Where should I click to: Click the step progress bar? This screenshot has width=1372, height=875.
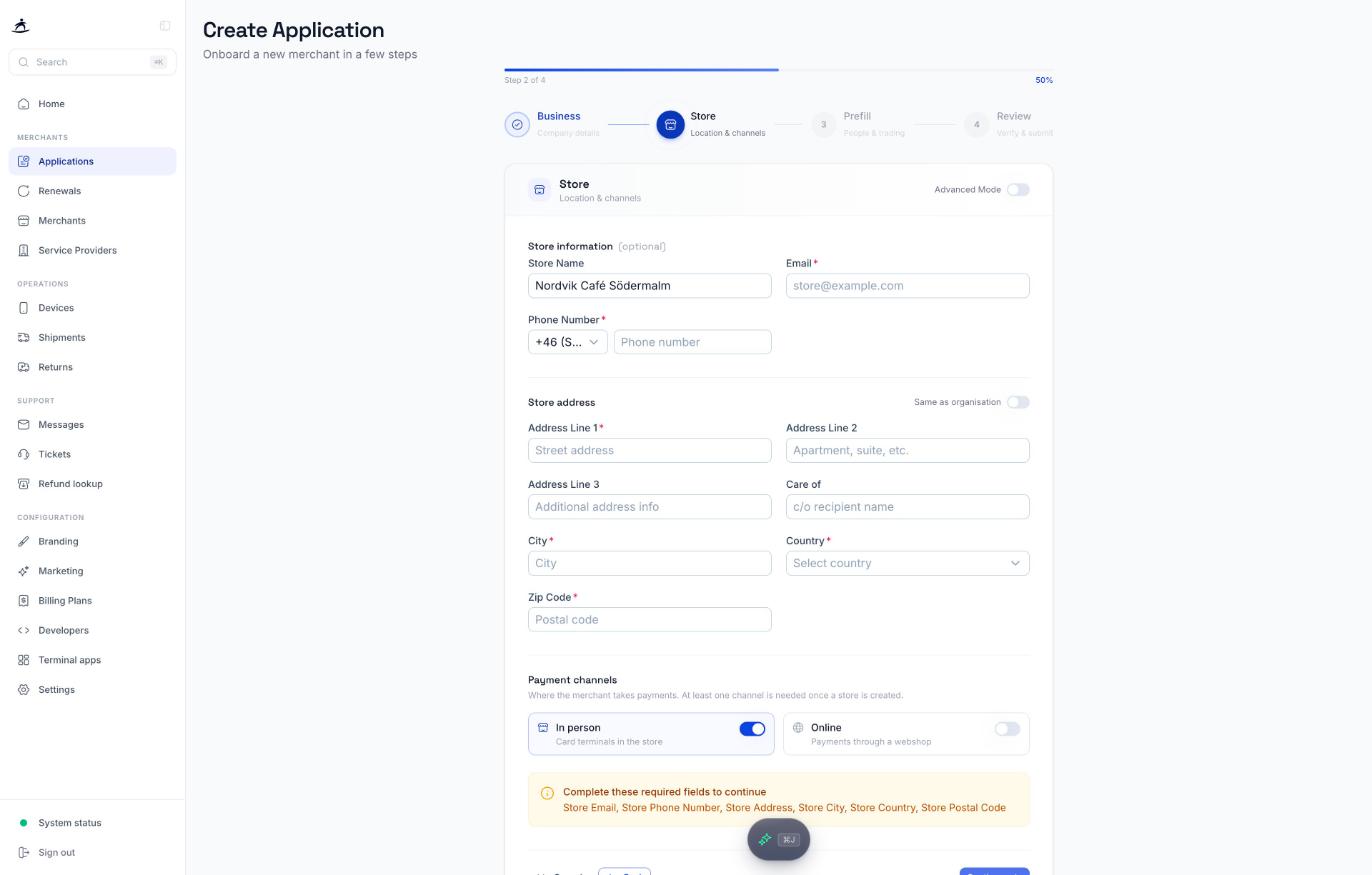779,70
